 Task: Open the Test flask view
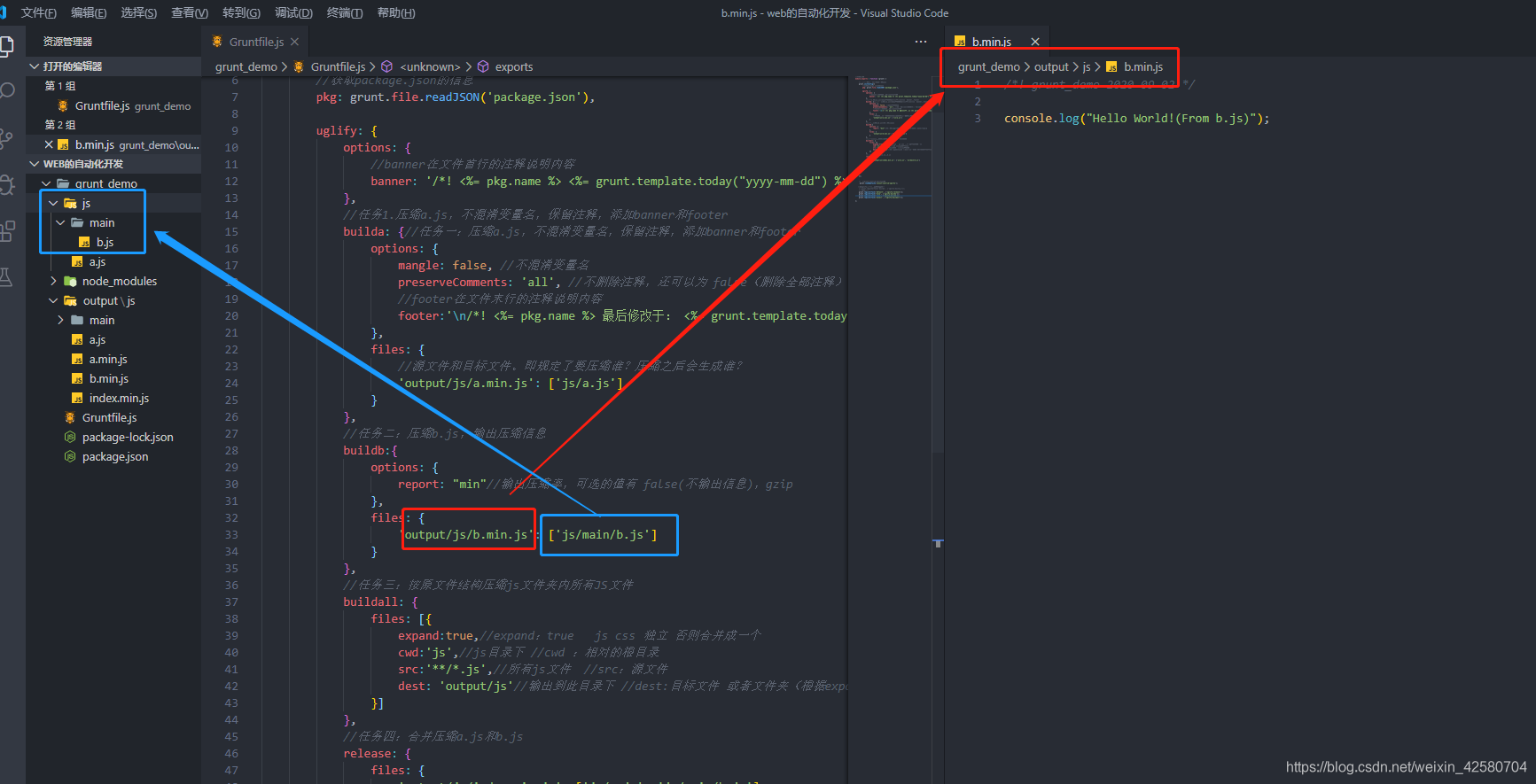[x=7, y=277]
